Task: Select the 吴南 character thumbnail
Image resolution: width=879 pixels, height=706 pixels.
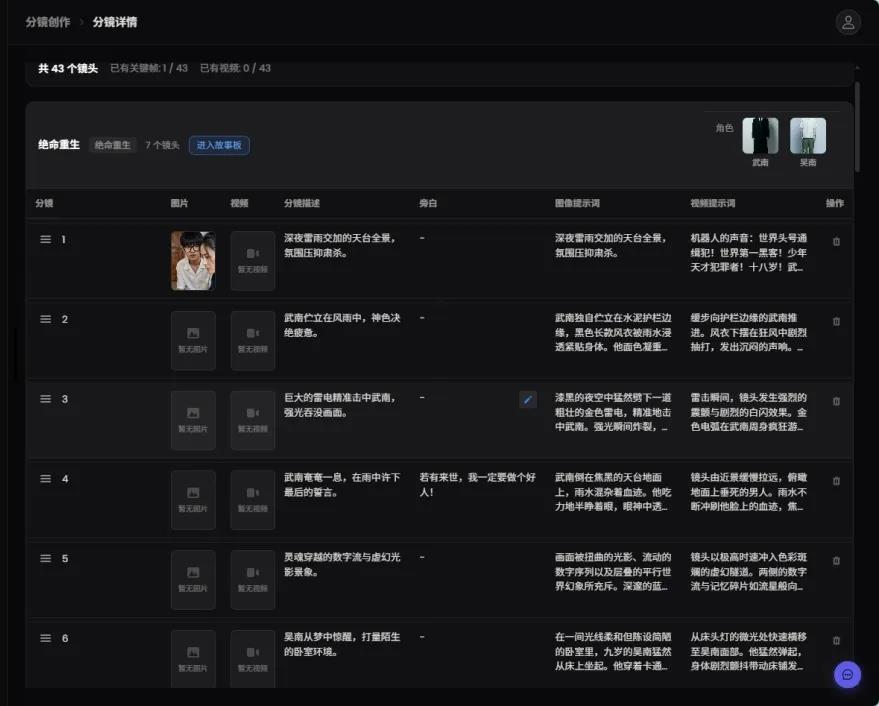Action: point(807,136)
